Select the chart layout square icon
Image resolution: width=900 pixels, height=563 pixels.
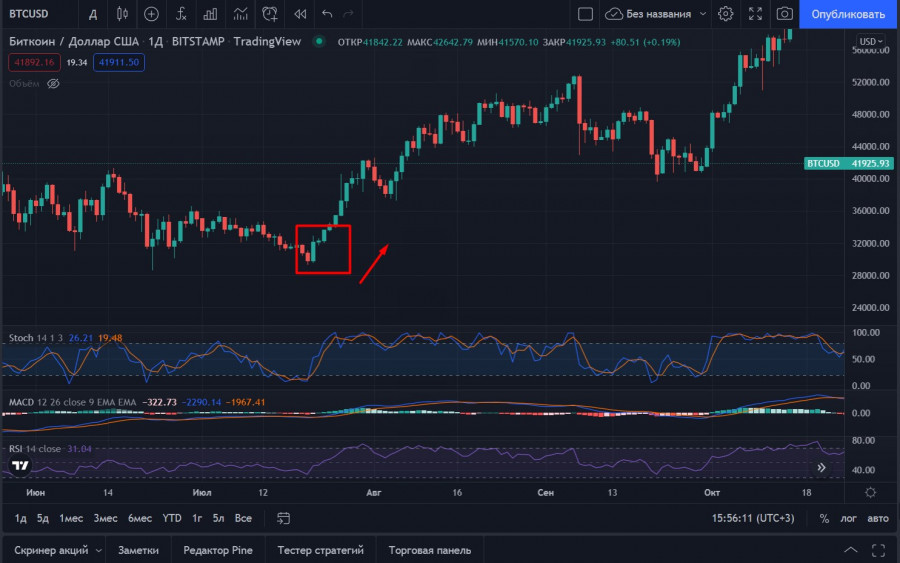click(x=585, y=14)
